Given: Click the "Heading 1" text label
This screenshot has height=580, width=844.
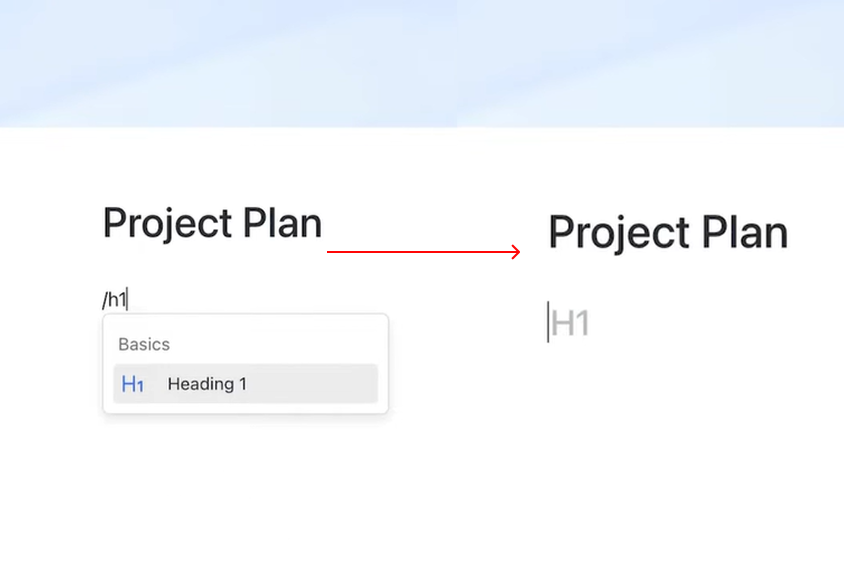Looking at the screenshot, I should [x=207, y=384].
